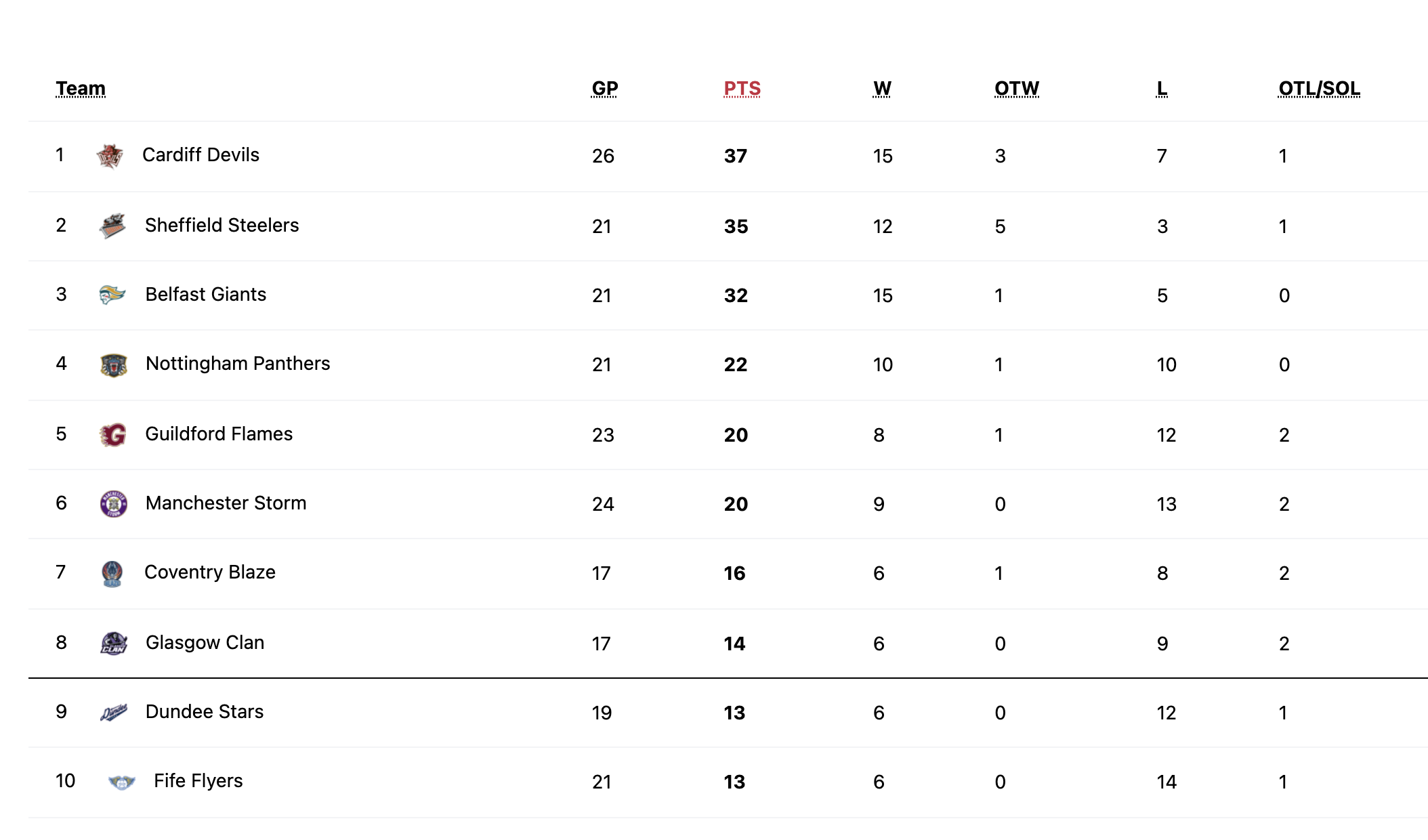This screenshot has height=840, width=1428.
Task: Click the Manchester Storm team logo
Action: pos(113,504)
